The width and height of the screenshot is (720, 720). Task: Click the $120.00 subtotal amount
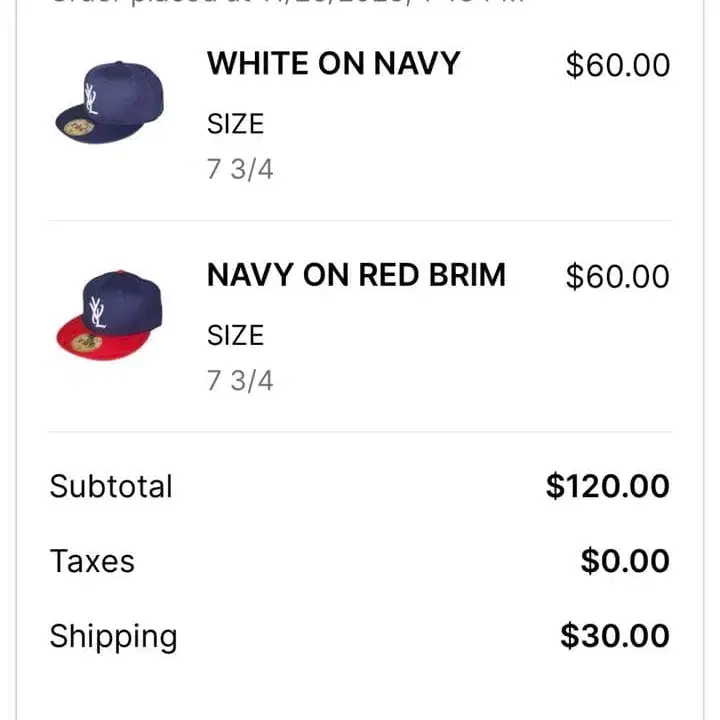click(608, 486)
